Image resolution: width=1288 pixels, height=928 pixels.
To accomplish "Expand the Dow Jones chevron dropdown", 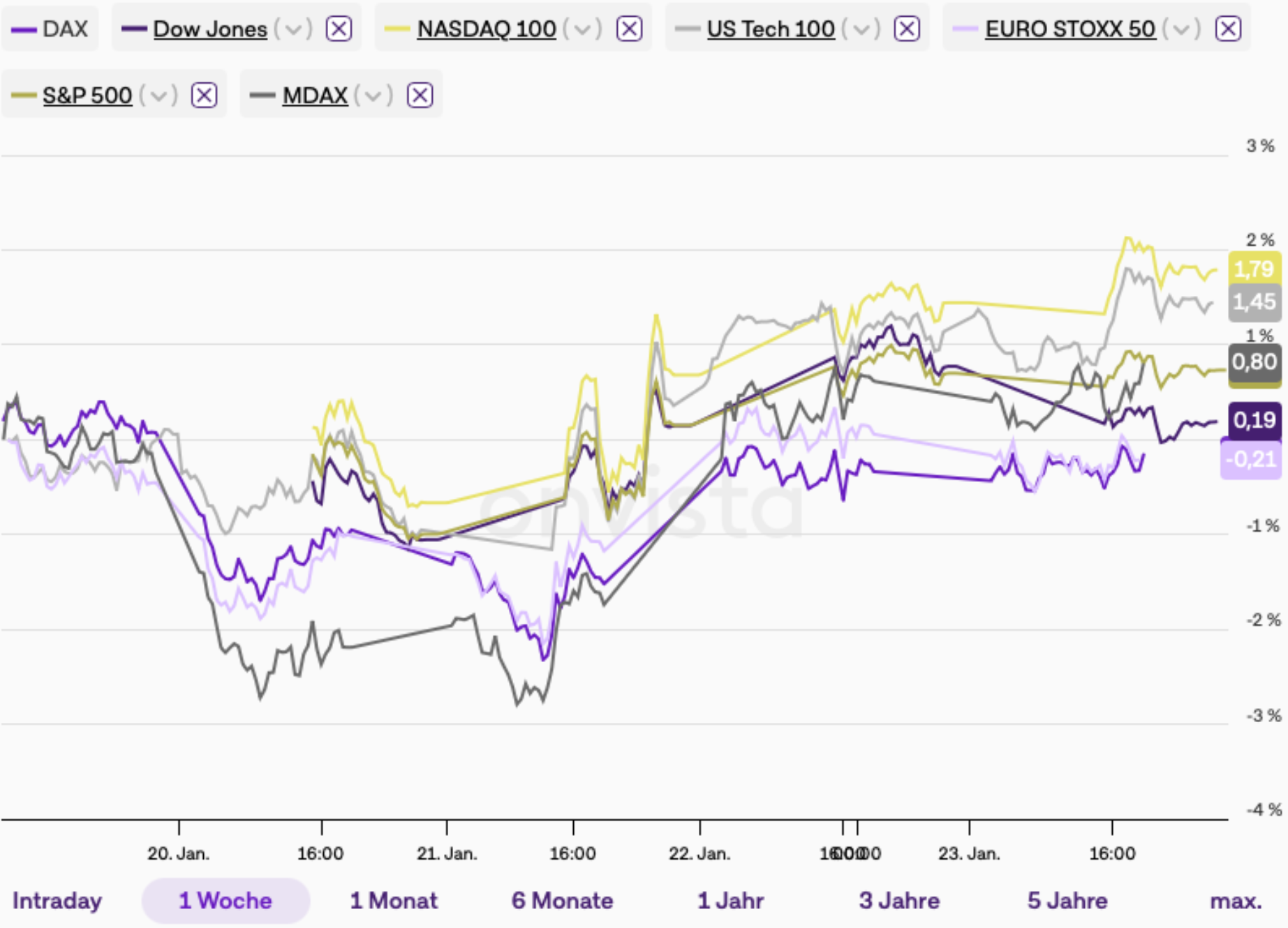I will click(x=293, y=29).
